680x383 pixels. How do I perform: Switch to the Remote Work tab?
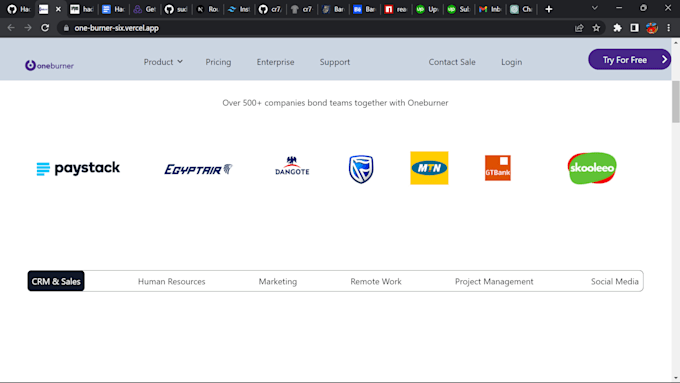click(376, 282)
